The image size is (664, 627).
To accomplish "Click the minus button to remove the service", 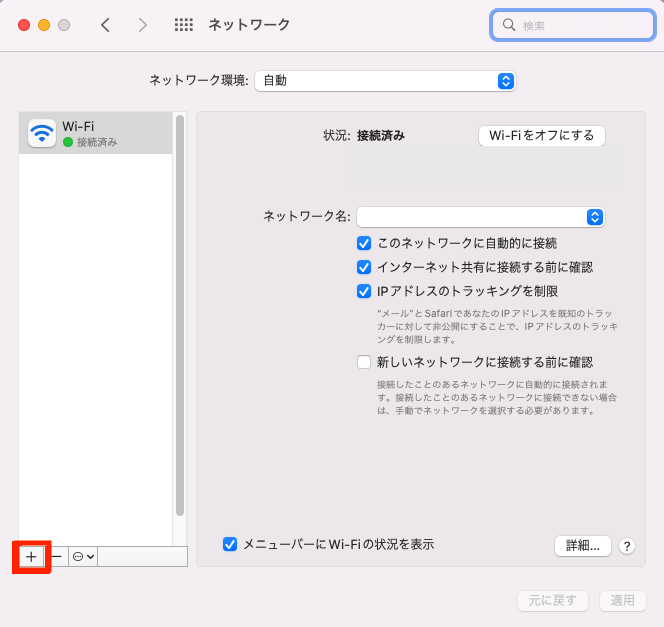I will [x=57, y=556].
